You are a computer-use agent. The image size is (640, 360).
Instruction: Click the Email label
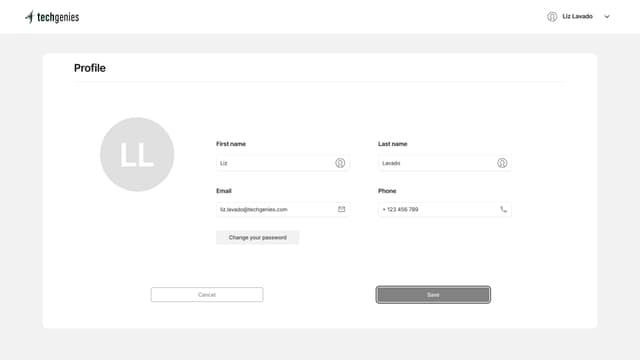224,191
